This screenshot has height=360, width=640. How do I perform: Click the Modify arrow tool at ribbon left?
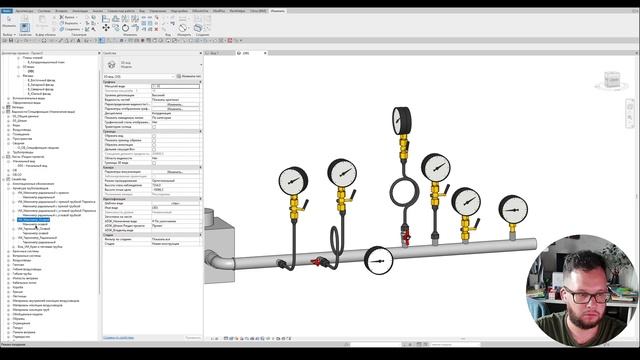tap(9, 19)
